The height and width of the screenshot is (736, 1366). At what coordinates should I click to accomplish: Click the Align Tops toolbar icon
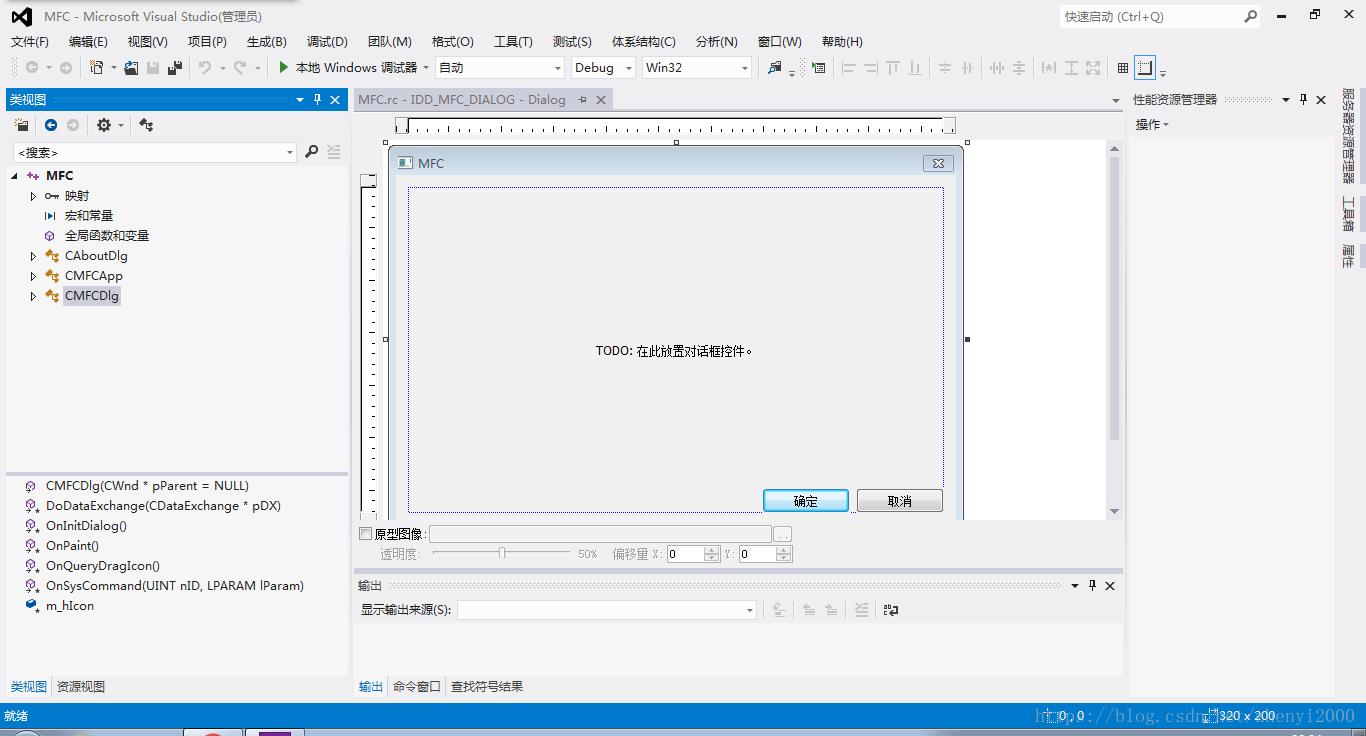(893, 67)
